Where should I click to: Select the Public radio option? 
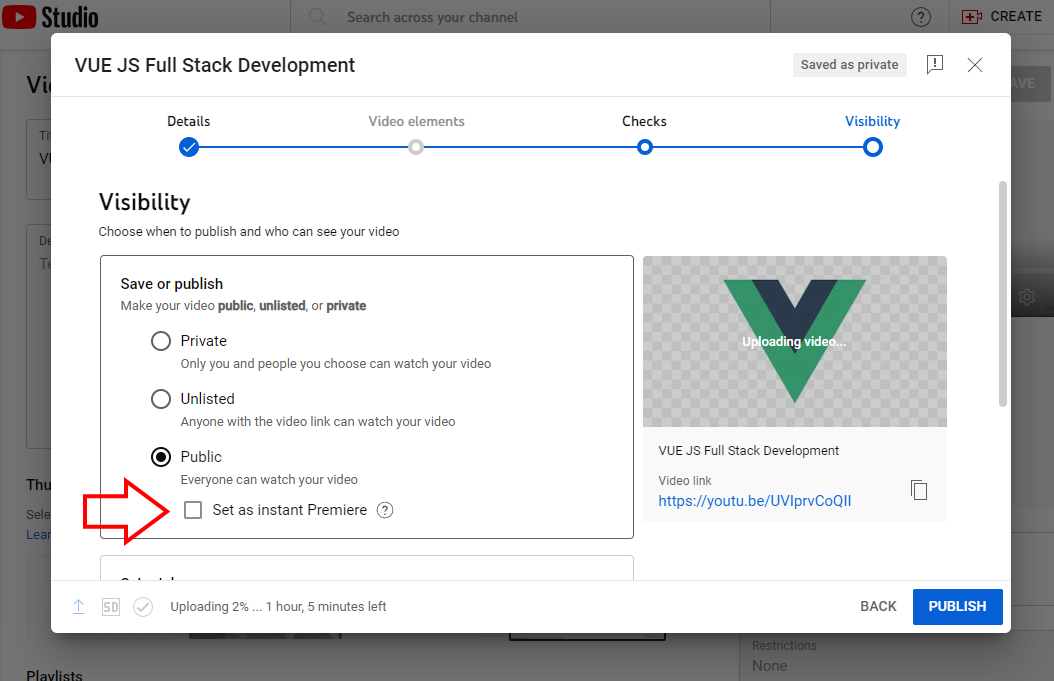click(x=161, y=457)
